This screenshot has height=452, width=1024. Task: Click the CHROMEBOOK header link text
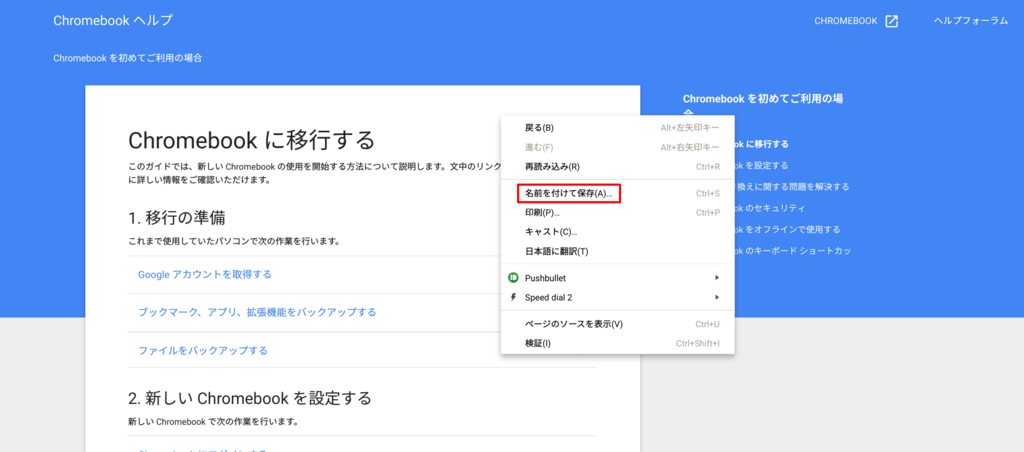846,21
